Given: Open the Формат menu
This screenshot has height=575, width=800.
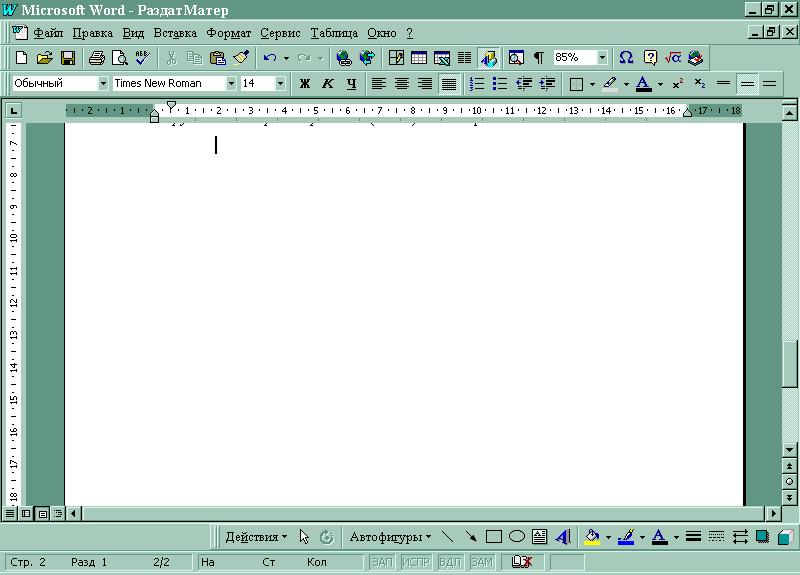Looking at the screenshot, I should coord(229,33).
